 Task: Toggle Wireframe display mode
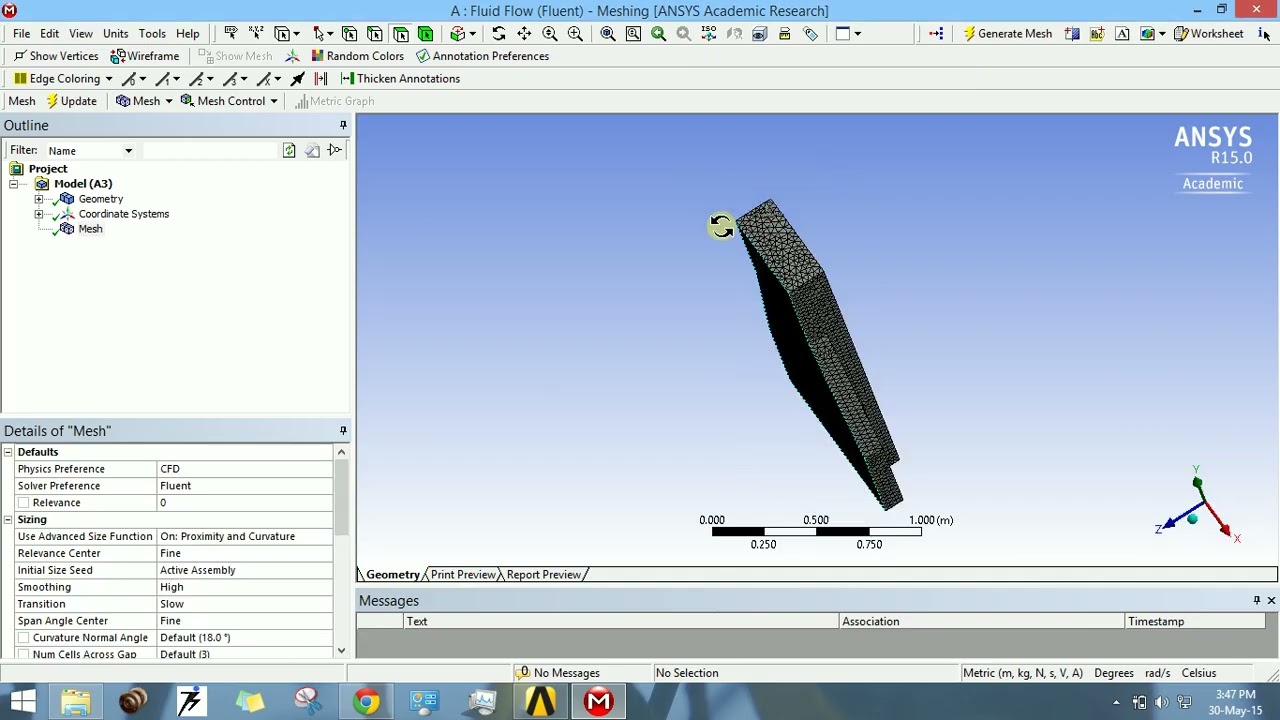tap(145, 56)
